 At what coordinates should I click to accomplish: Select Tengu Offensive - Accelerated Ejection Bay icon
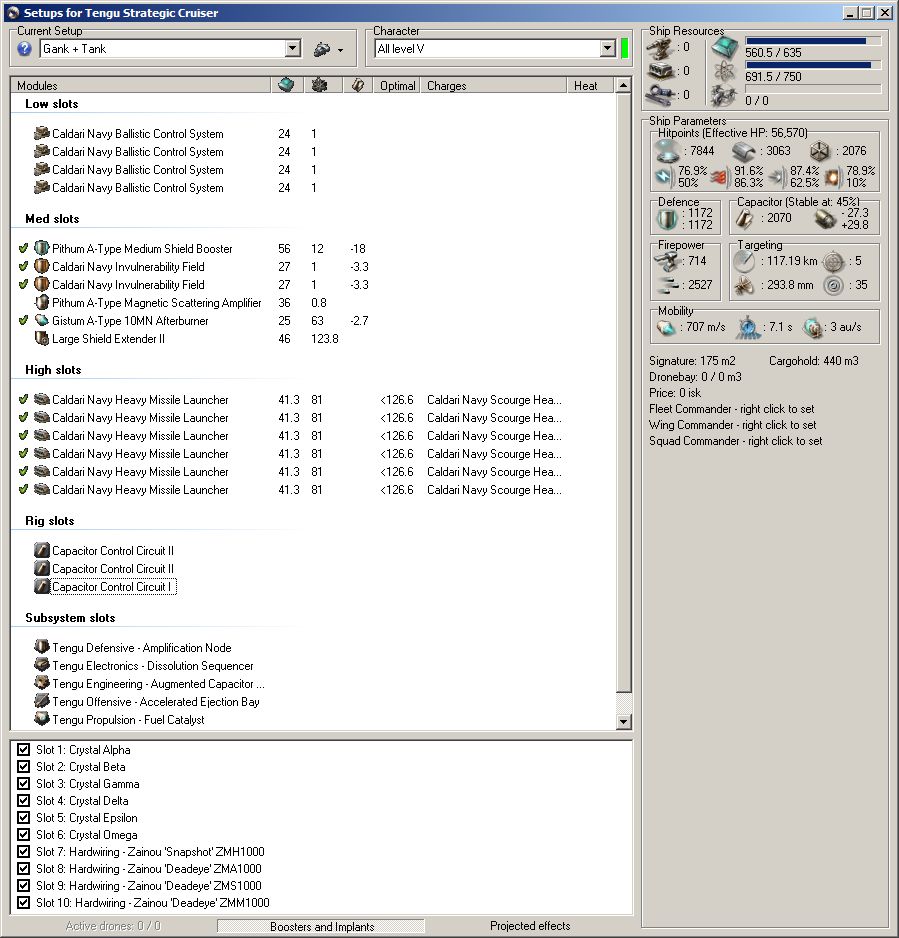(x=41, y=701)
